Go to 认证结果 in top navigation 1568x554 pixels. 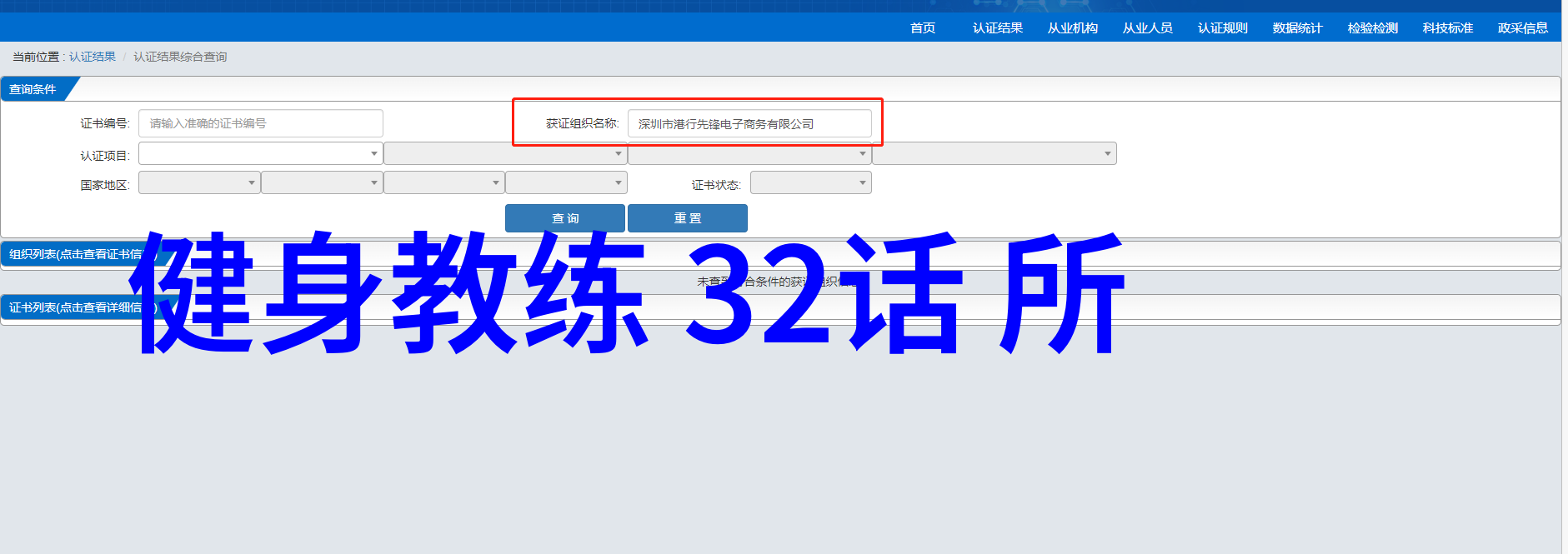tap(997, 28)
